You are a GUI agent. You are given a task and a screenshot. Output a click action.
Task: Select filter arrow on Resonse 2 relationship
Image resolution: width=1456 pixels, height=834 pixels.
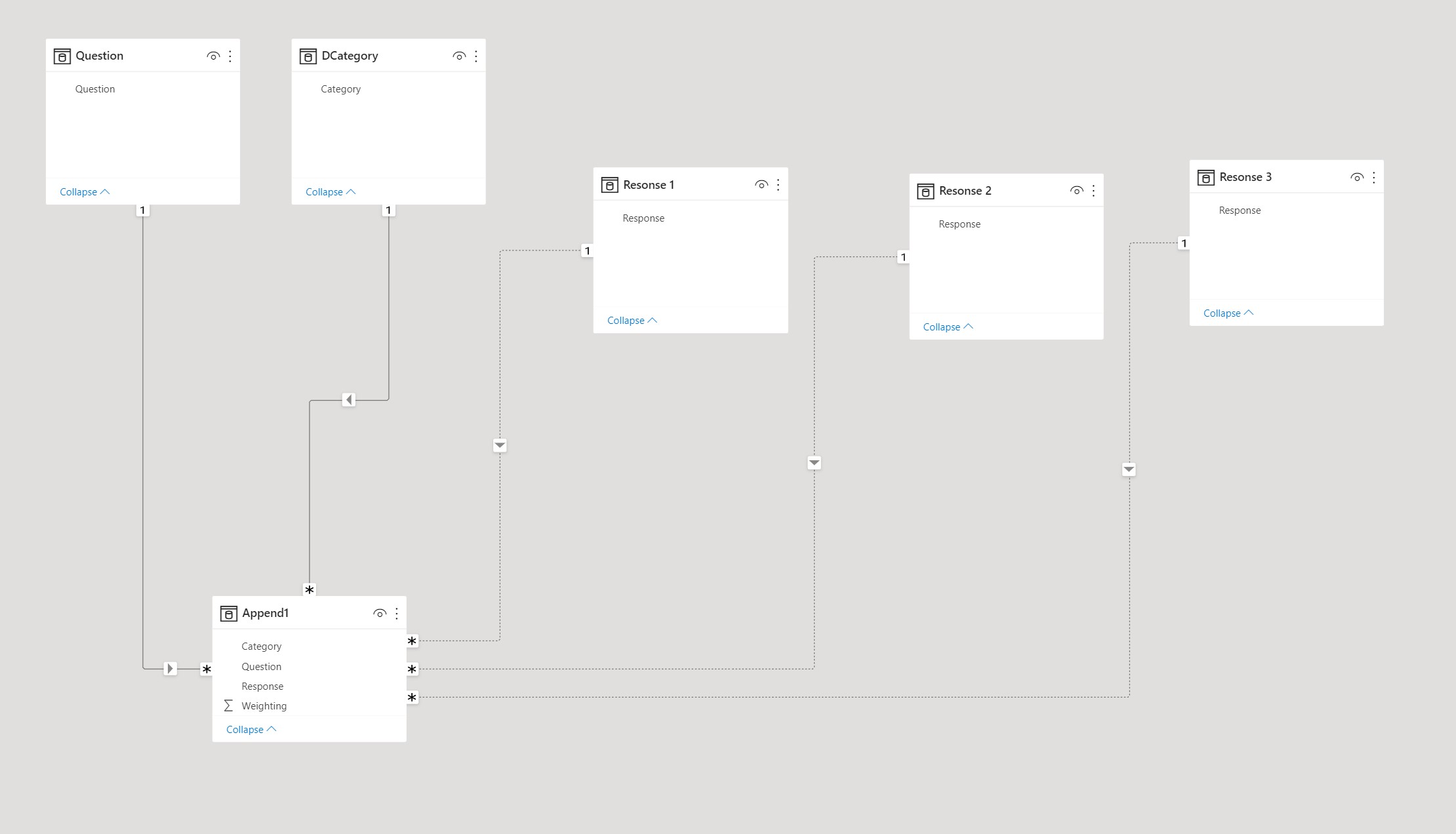(x=814, y=463)
